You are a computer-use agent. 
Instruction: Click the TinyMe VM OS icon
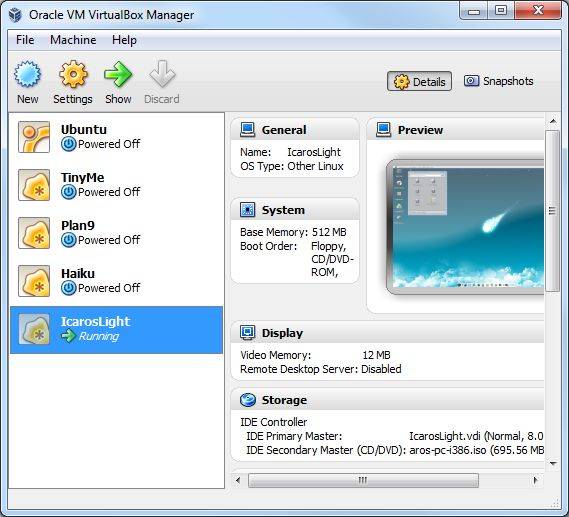click(x=34, y=185)
